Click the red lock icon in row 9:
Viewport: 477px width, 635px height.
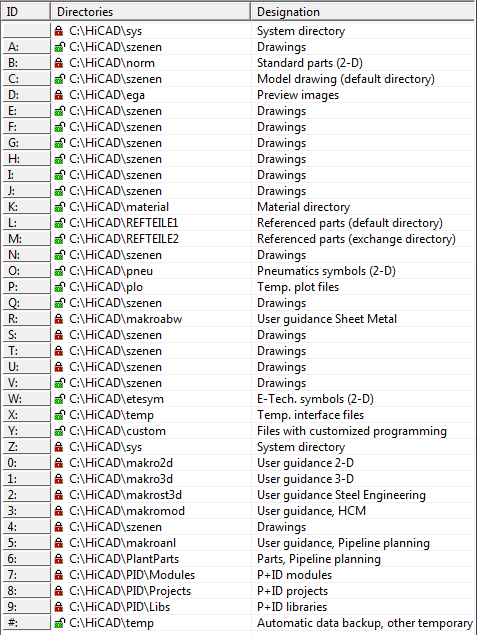[x=59, y=607]
